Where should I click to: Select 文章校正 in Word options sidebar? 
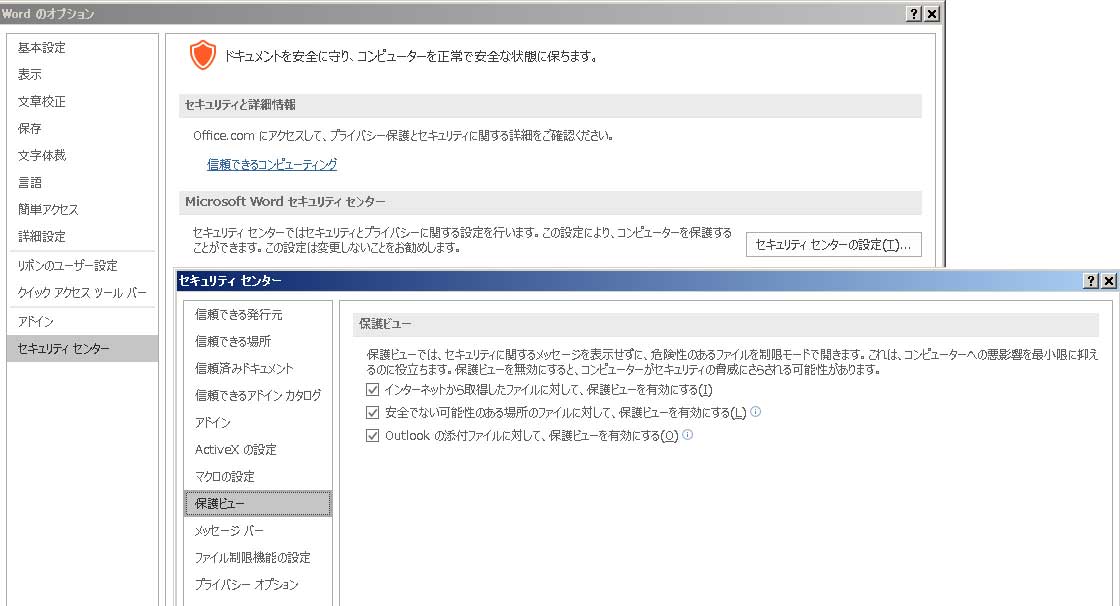(x=42, y=101)
